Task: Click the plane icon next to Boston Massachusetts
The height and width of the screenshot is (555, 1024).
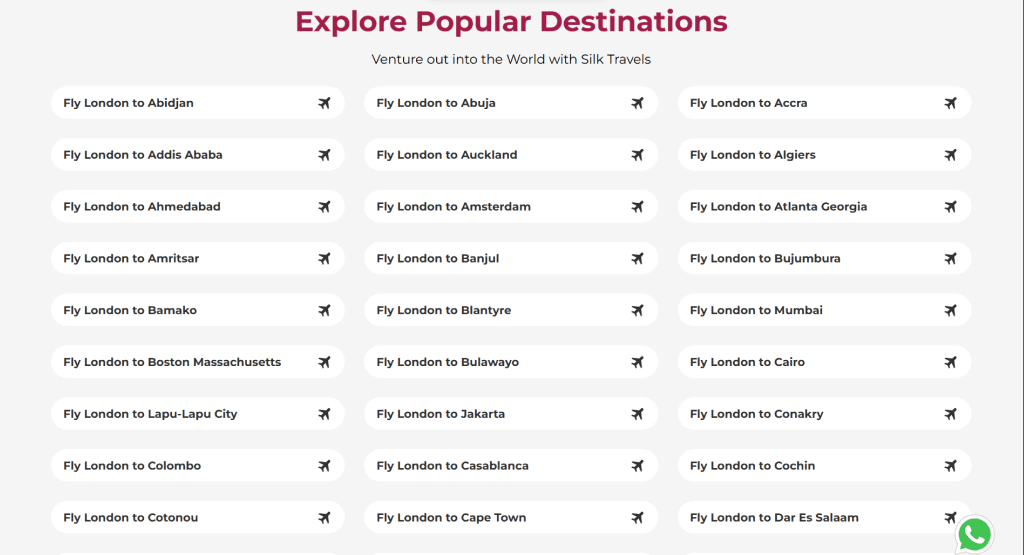Action: 325,362
